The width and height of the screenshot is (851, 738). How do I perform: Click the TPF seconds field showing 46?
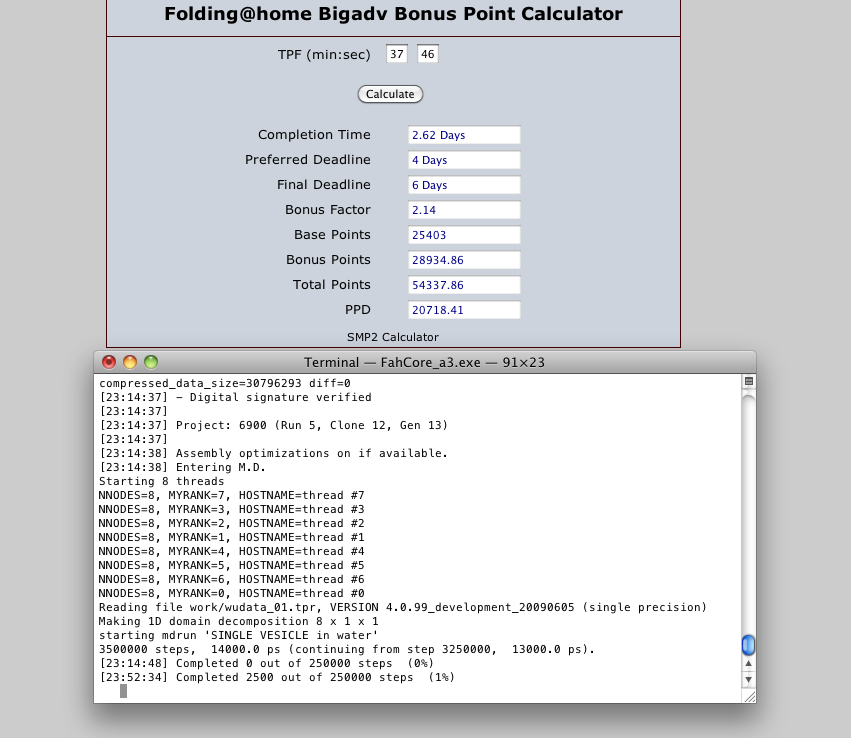428,54
